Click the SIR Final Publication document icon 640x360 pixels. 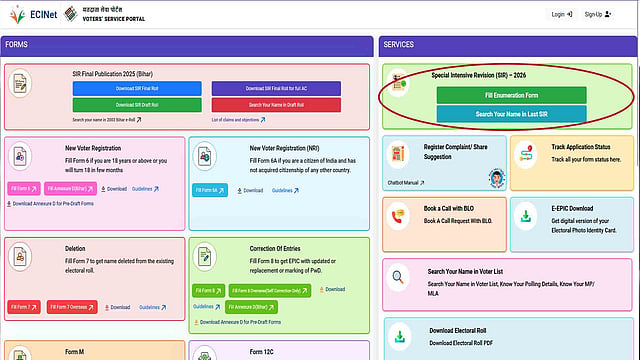[x=20, y=84]
